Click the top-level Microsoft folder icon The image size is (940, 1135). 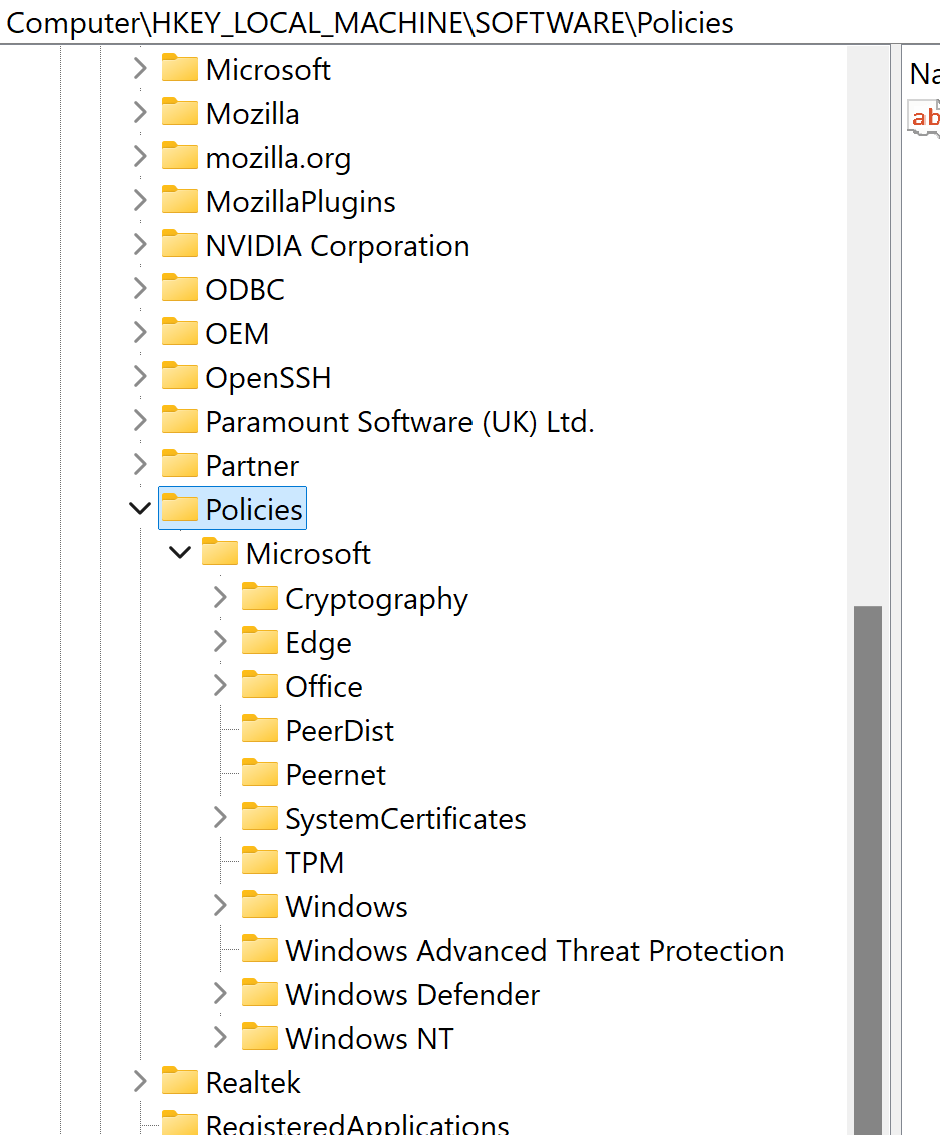(179, 68)
